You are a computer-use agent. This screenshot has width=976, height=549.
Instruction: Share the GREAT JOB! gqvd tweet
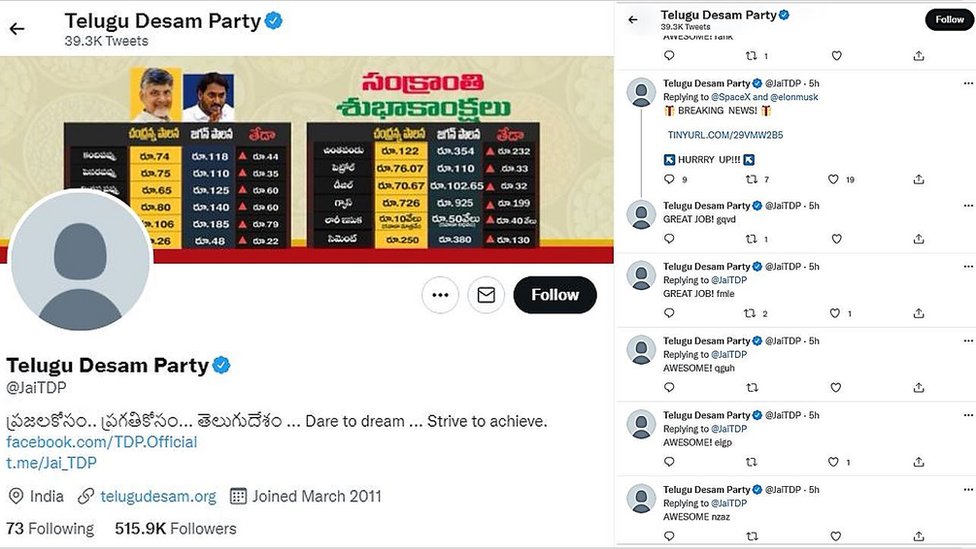click(x=919, y=240)
